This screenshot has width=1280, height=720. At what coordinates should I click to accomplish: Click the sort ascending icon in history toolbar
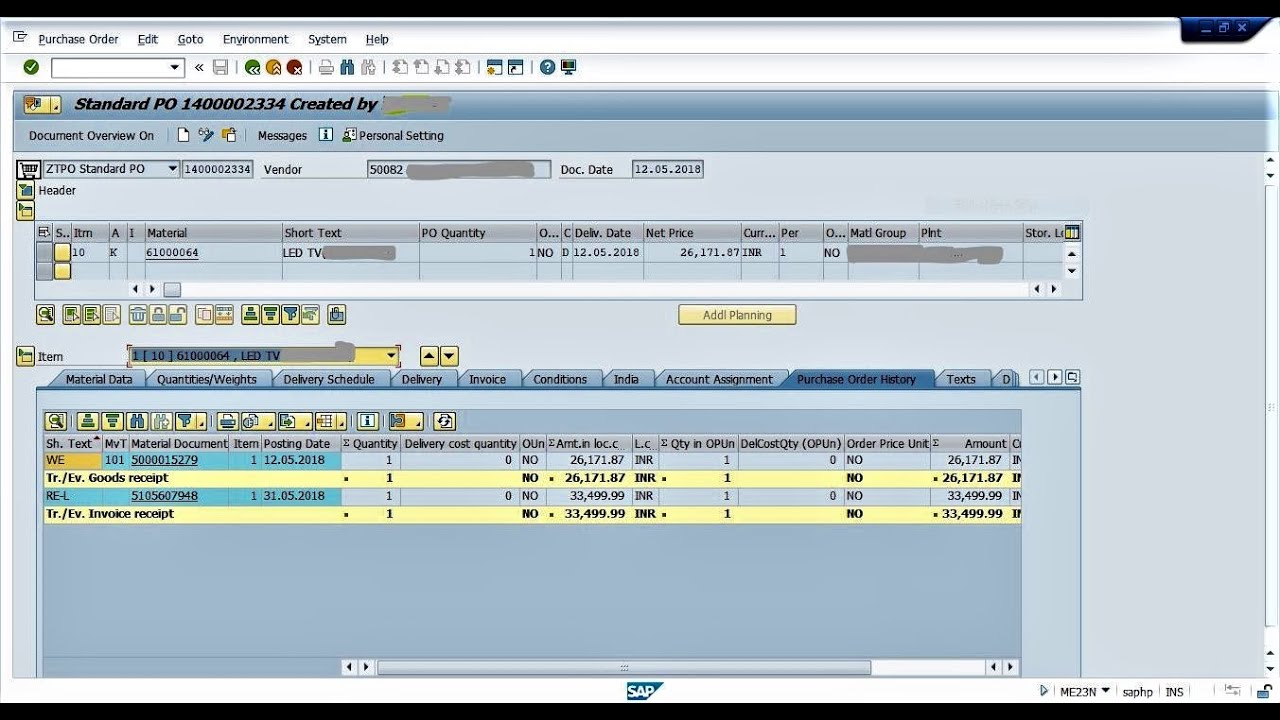click(x=88, y=421)
